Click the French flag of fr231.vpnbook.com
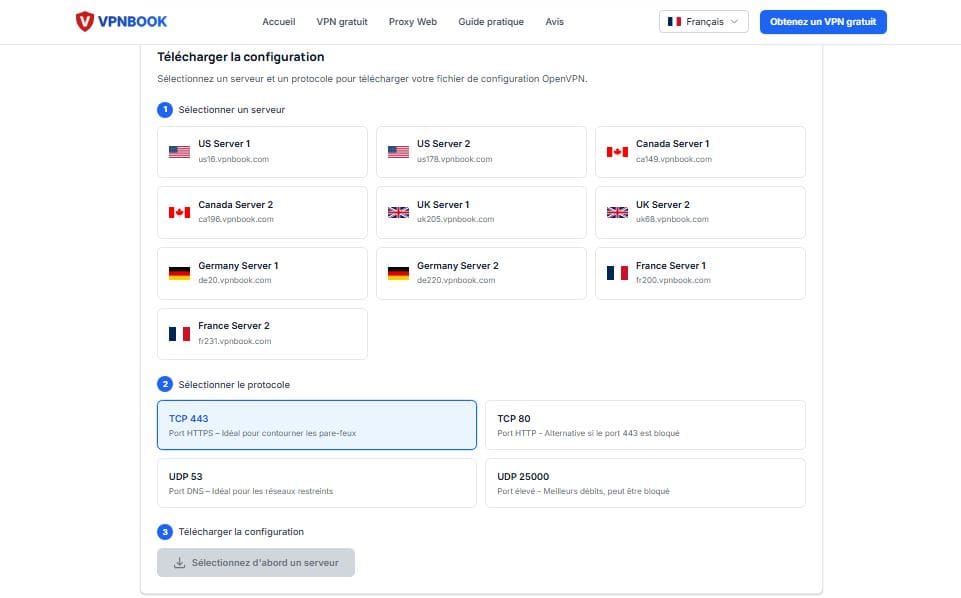Screen dimensions: 961x598 click(180, 334)
